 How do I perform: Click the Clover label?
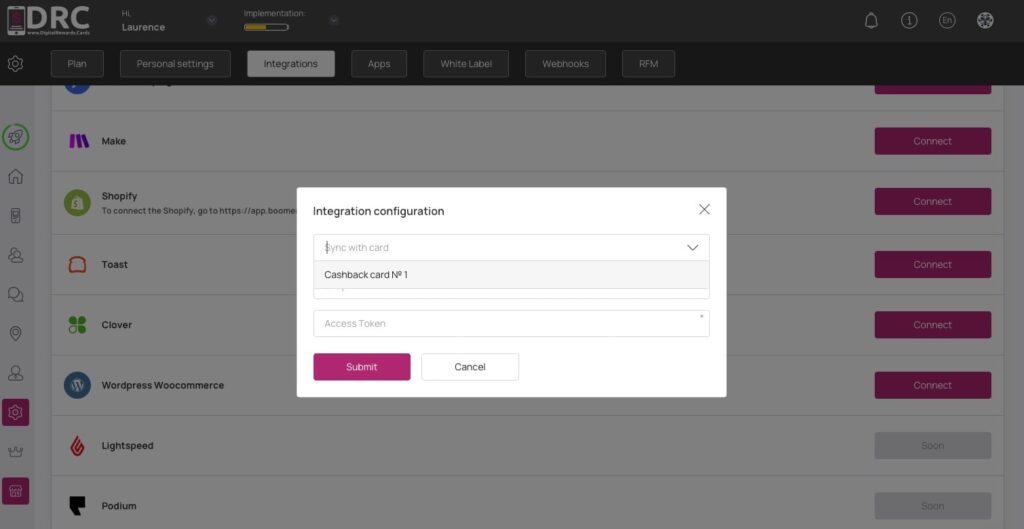click(117, 325)
